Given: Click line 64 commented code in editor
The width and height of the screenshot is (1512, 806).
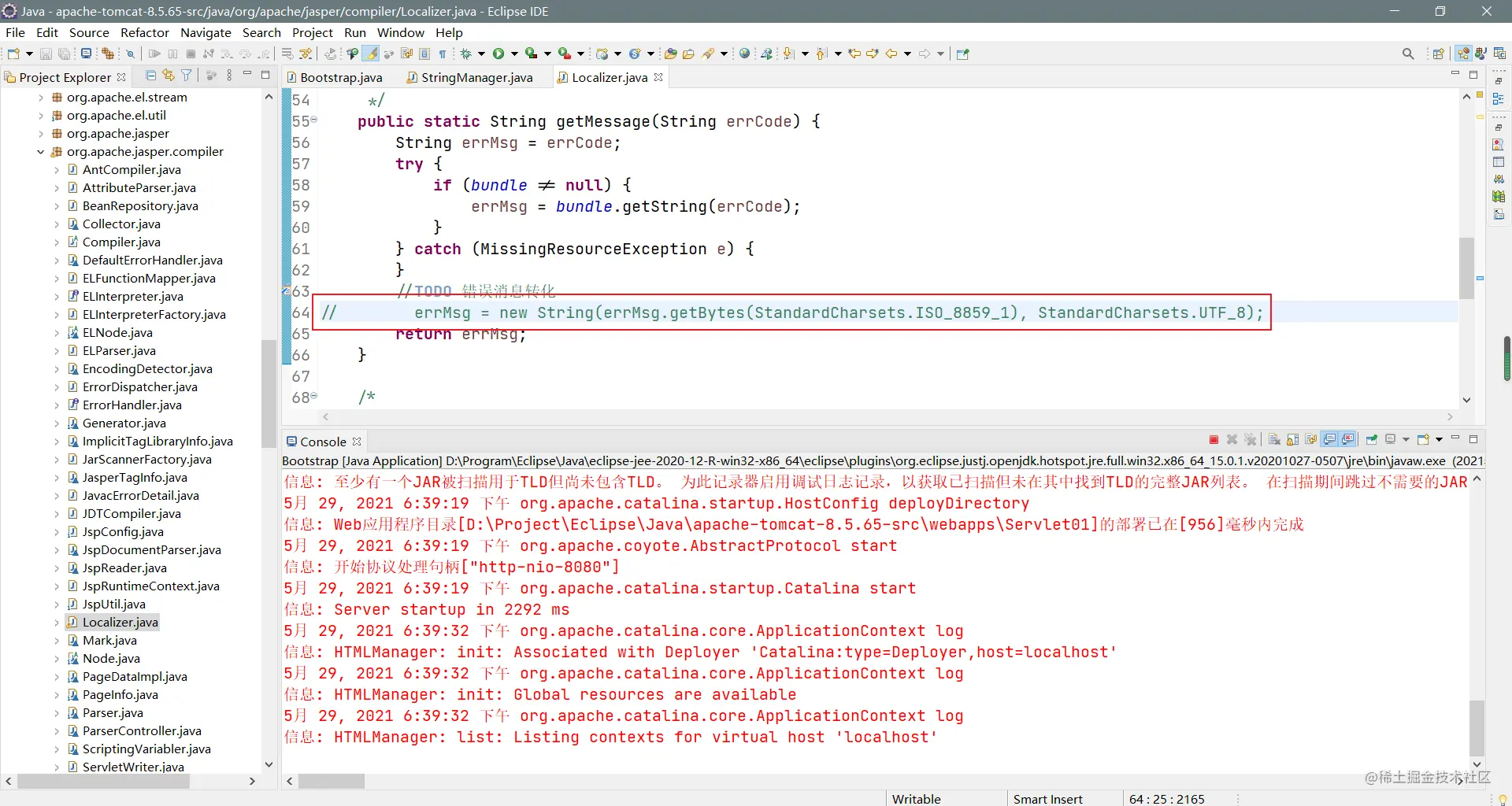Looking at the screenshot, I should tap(791, 313).
